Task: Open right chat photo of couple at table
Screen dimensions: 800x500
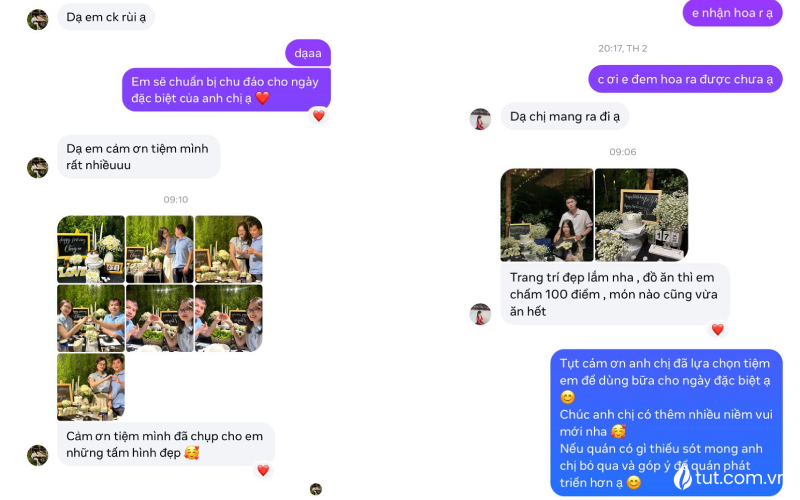Action: pyautogui.click(x=547, y=215)
